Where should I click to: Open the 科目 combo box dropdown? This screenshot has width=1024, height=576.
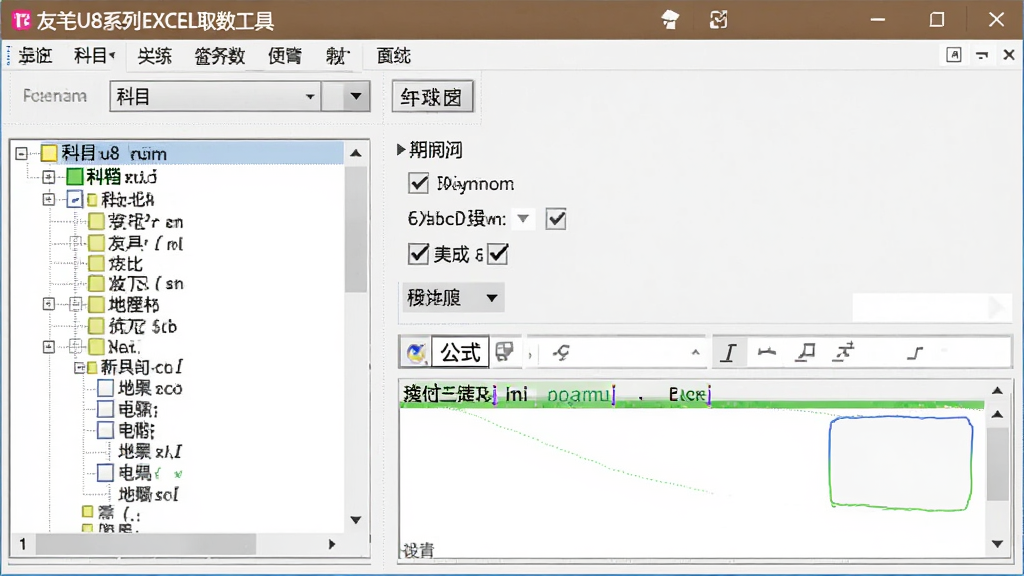click(x=310, y=97)
